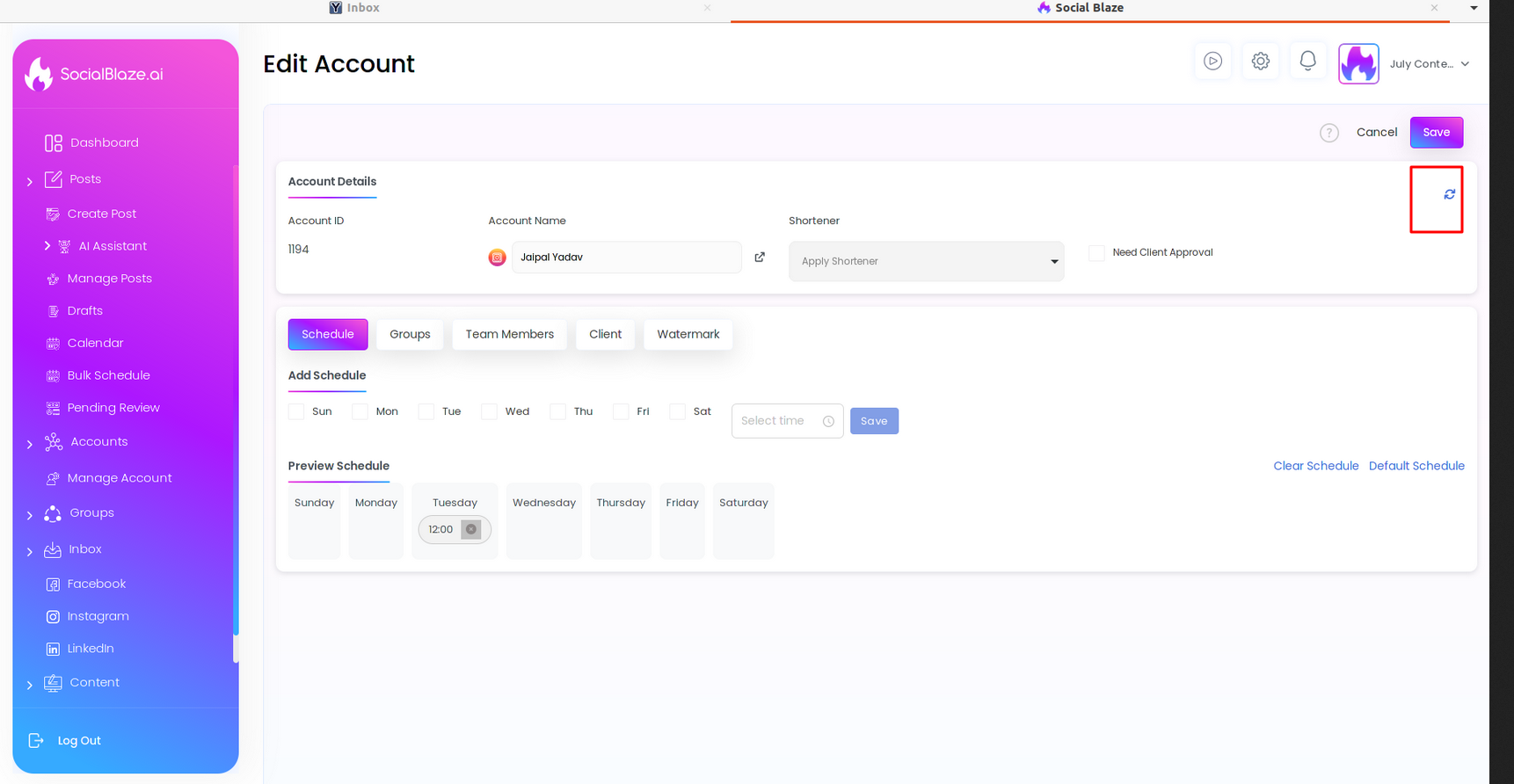Switch to the Inbox browser tab
The image size is (1514, 784).
coord(354,8)
